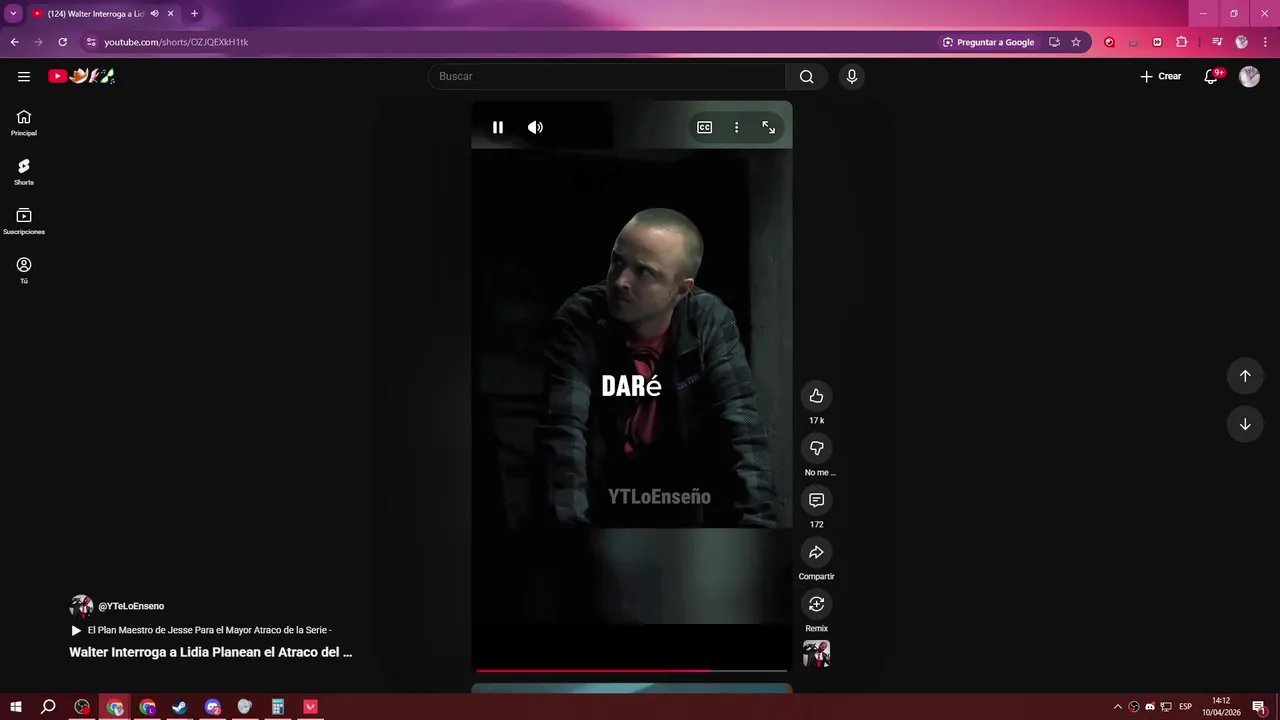Open Calculator from the taskbar

(278, 707)
